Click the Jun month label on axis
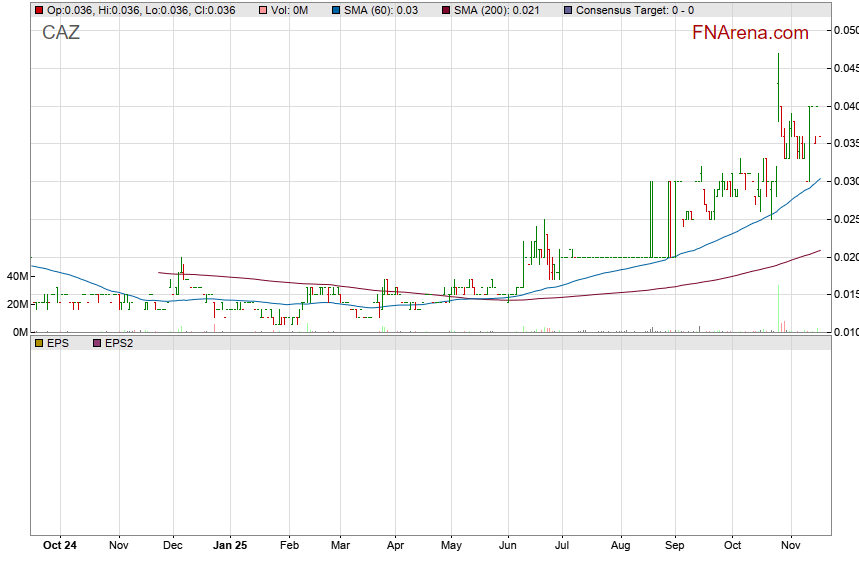The image size is (859, 566). [507, 547]
